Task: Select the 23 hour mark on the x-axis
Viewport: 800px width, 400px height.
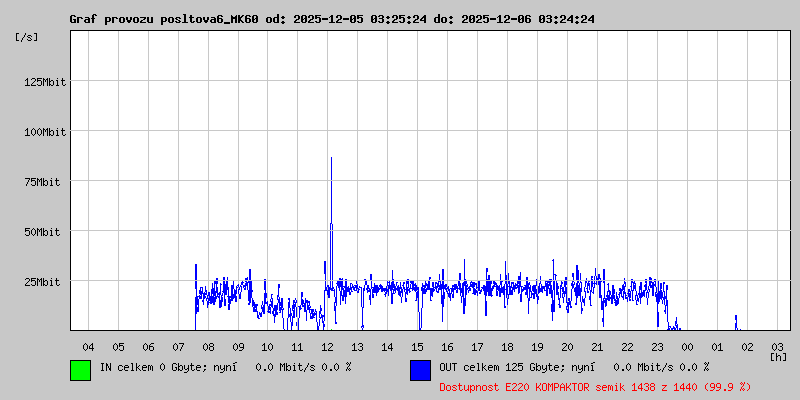Action: pos(657,346)
